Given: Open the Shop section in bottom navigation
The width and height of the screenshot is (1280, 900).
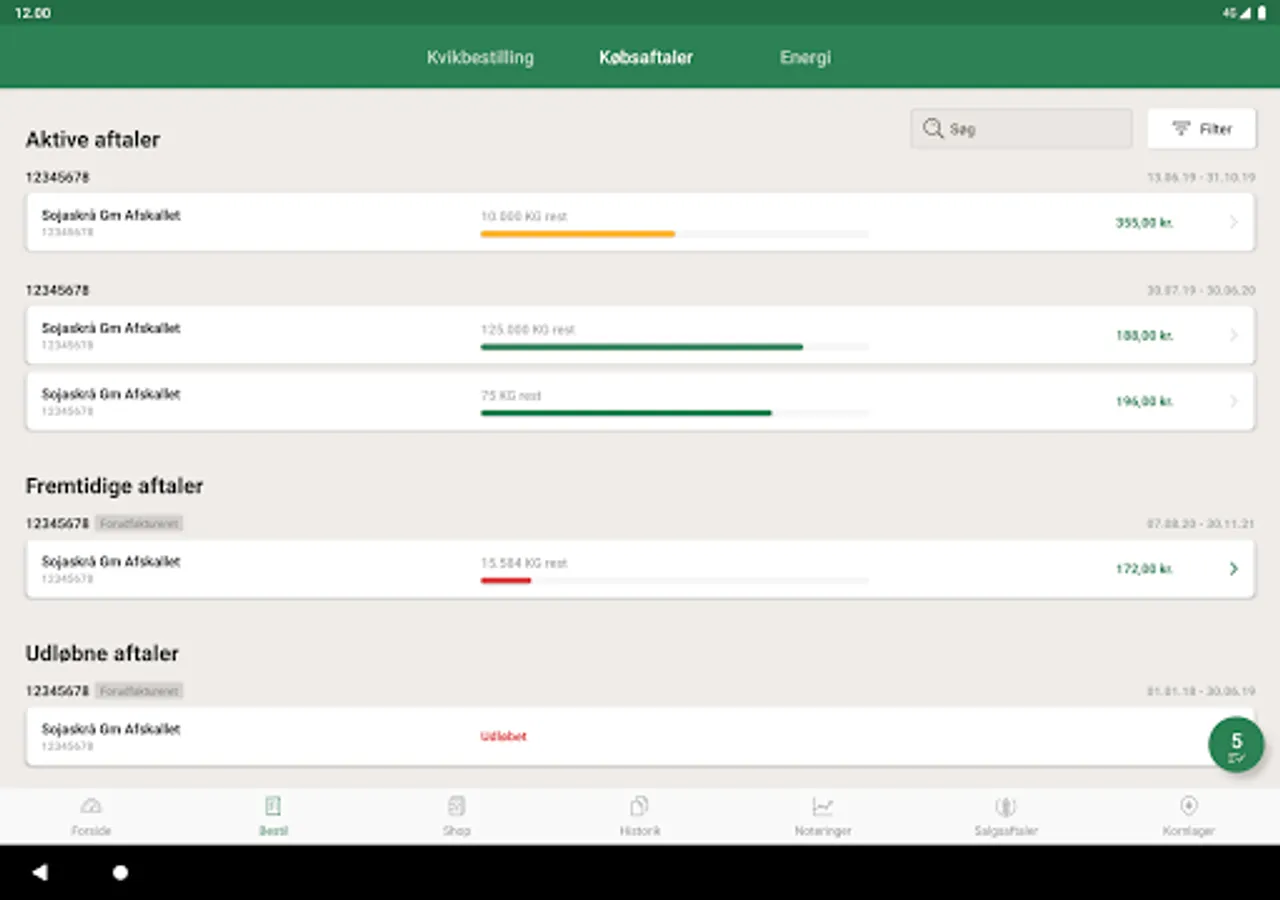Looking at the screenshot, I should (456, 816).
